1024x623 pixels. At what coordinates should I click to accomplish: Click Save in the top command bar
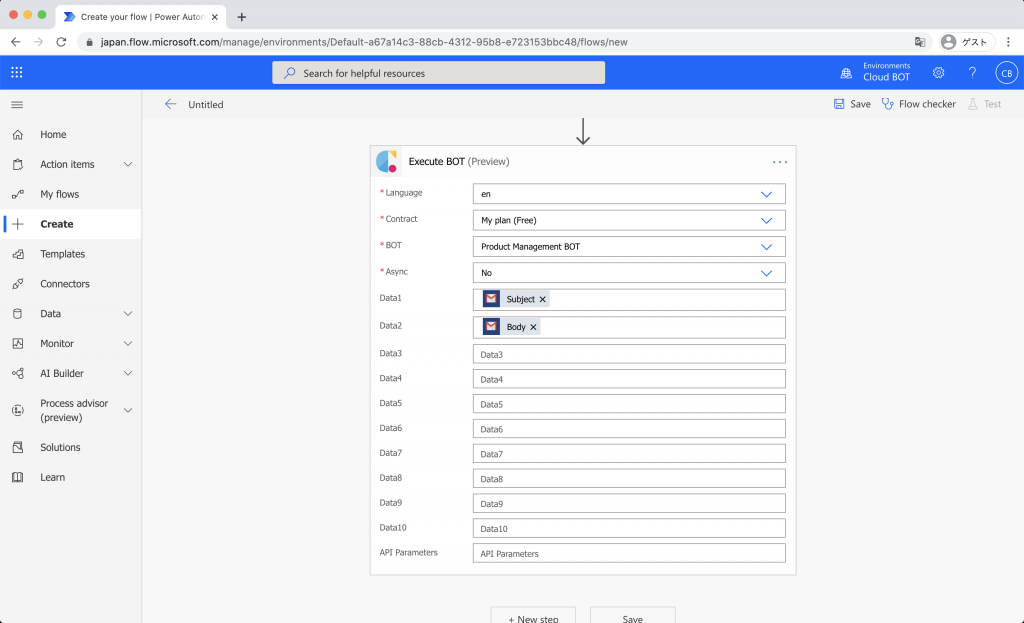(852, 104)
